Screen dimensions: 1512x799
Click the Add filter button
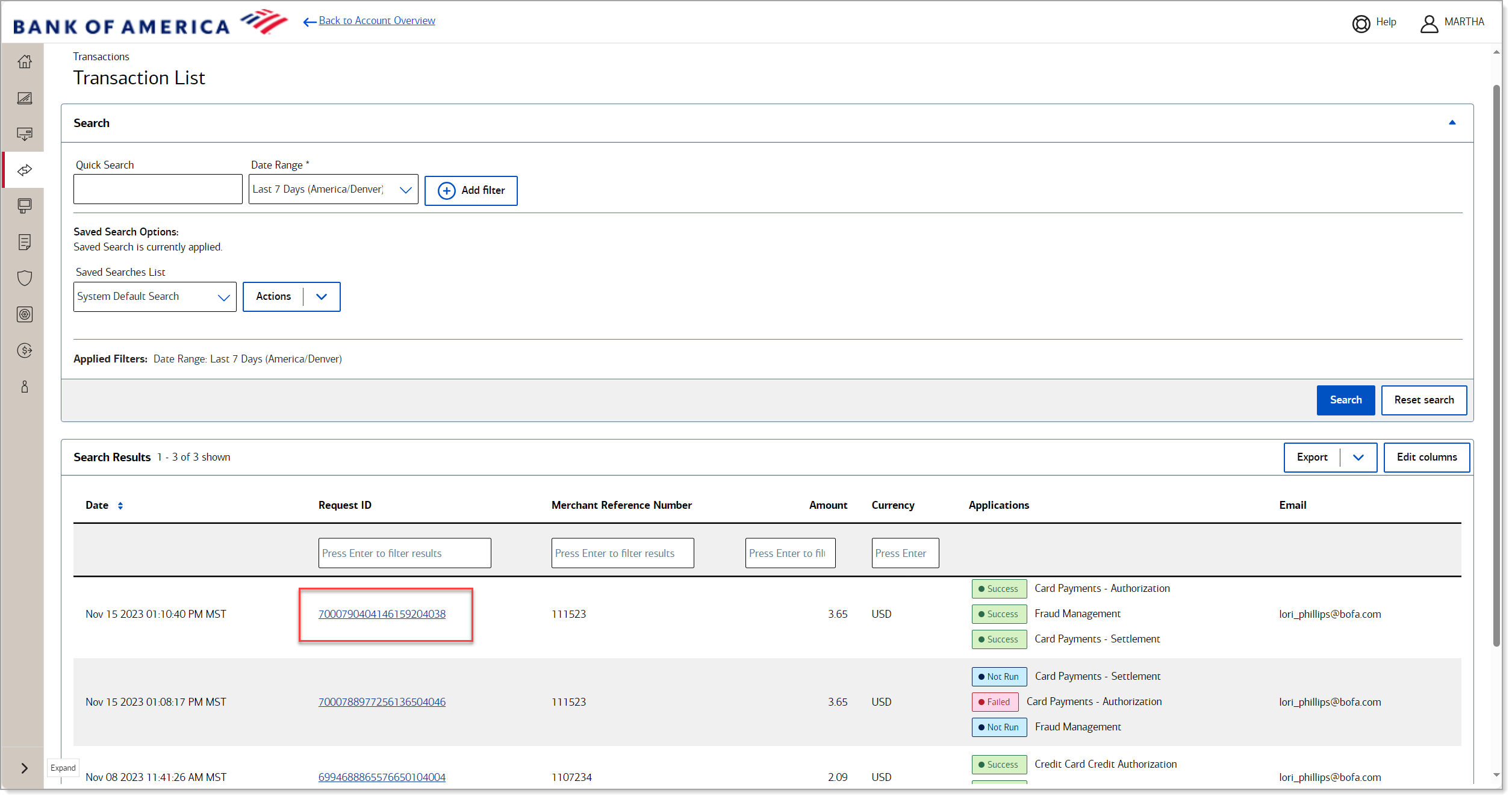point(471,190)
